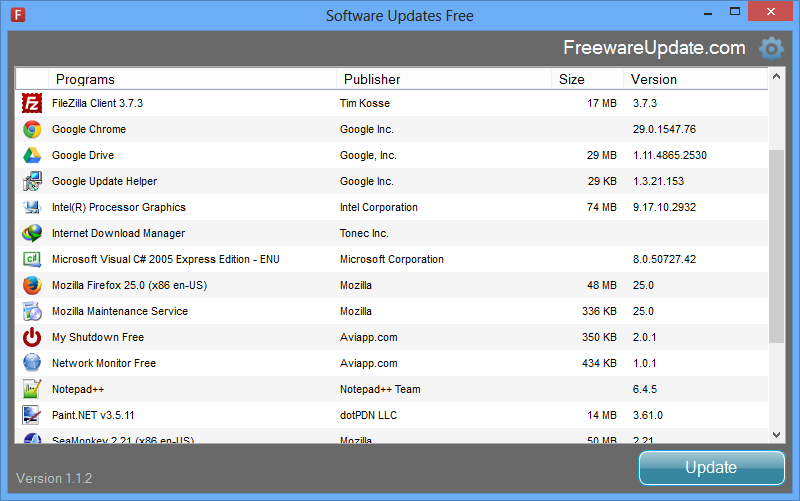This screenshot has width=800, height=501.
Task: Click the 336 KB size cell
Action: click(599, 311)
